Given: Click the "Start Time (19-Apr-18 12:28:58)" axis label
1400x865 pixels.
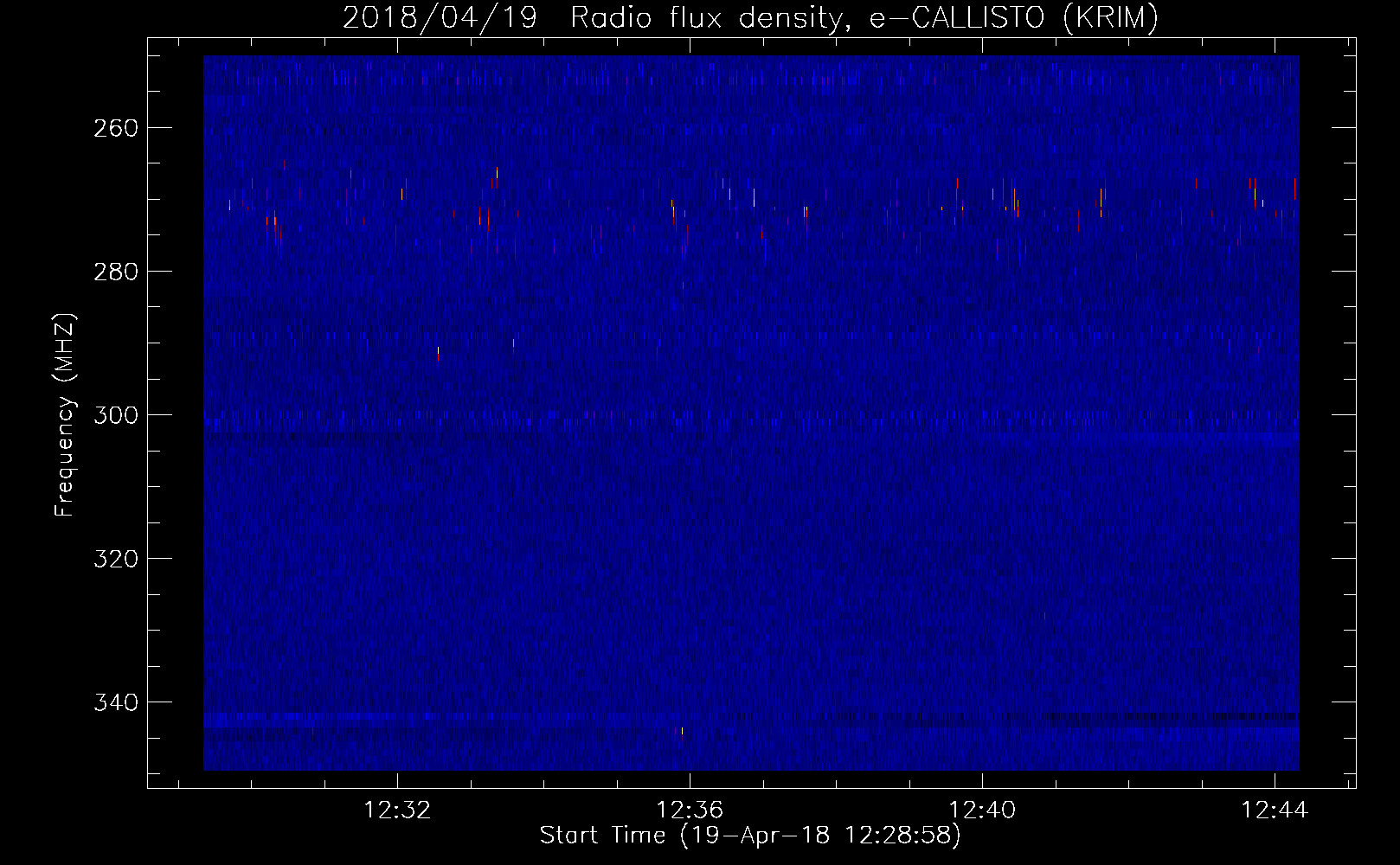Looking at the screenshot, I should [x=750, y=836].
